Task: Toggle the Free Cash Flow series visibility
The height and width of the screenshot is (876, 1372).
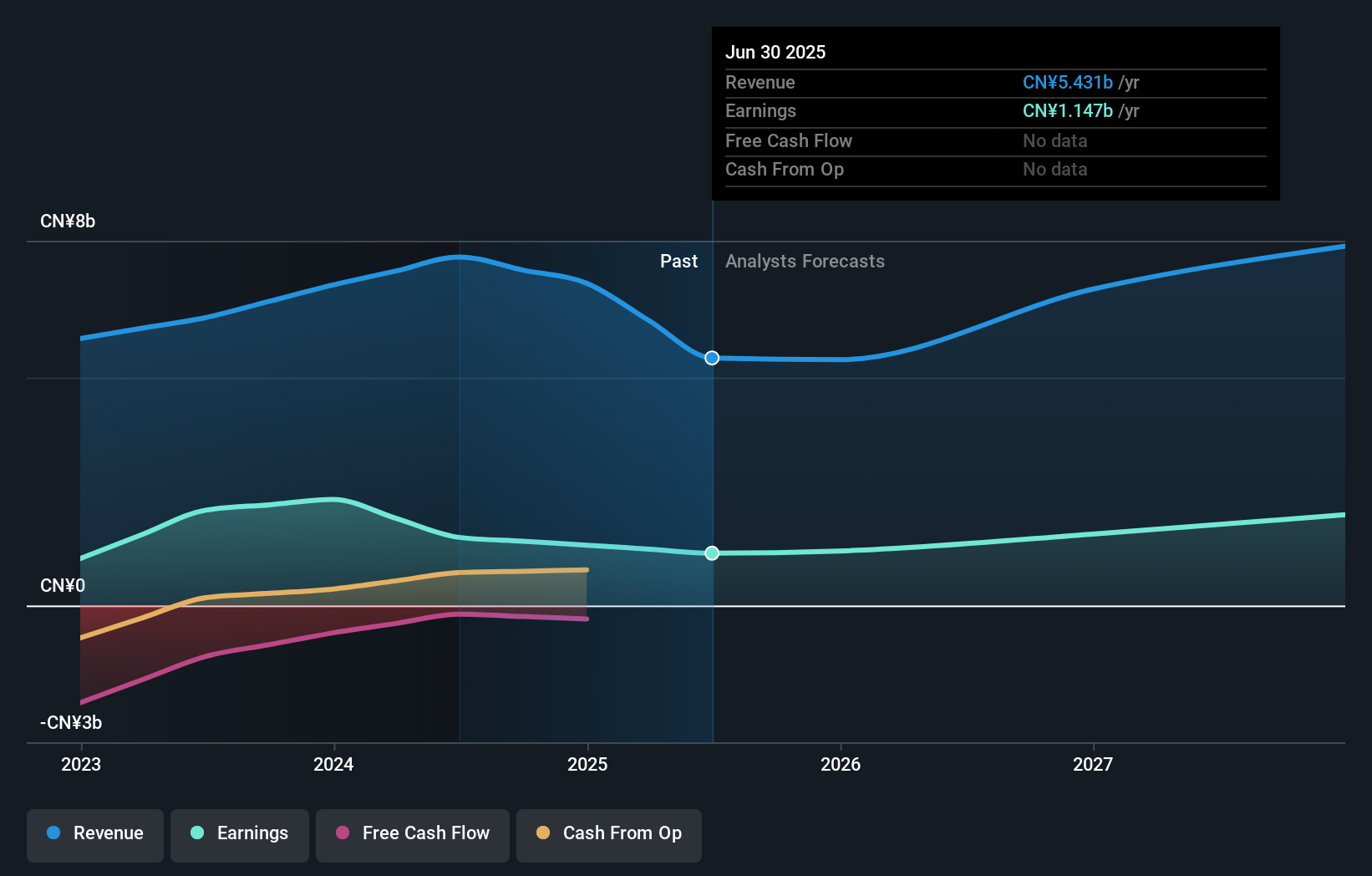Action: [x=413, y=833]
